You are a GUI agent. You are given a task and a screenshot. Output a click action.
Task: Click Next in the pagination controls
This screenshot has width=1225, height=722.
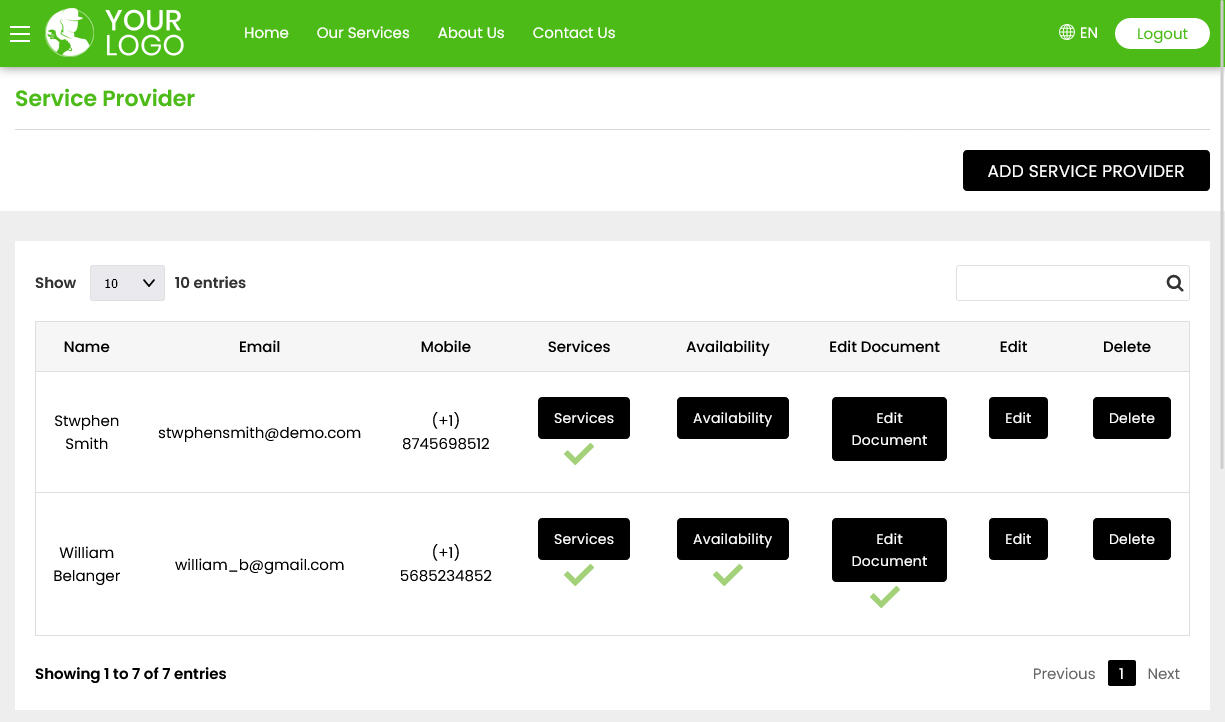pyautogui.click(x=1163, y=673)
